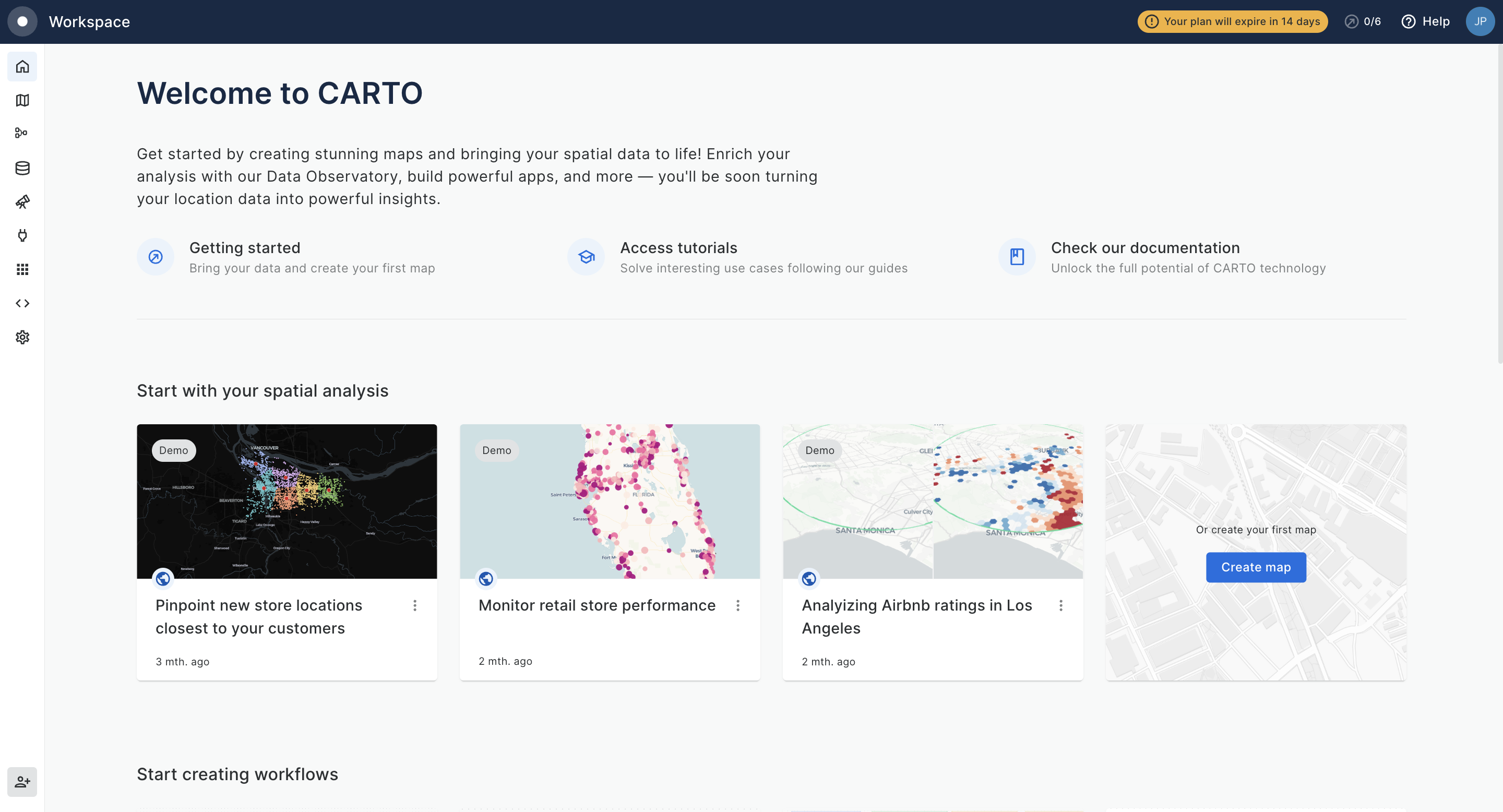
Task: Click invite users icon at sidebar bottom
Action: pyautogui.click(x=22, y=782)
